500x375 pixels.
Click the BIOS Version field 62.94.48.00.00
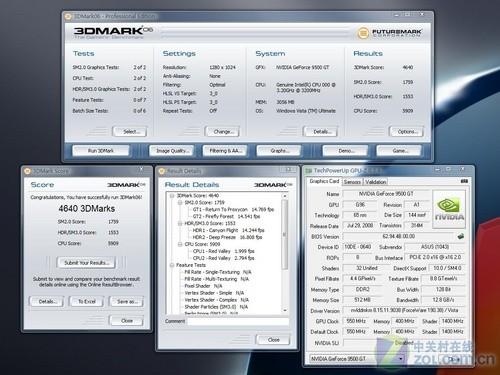399,236
